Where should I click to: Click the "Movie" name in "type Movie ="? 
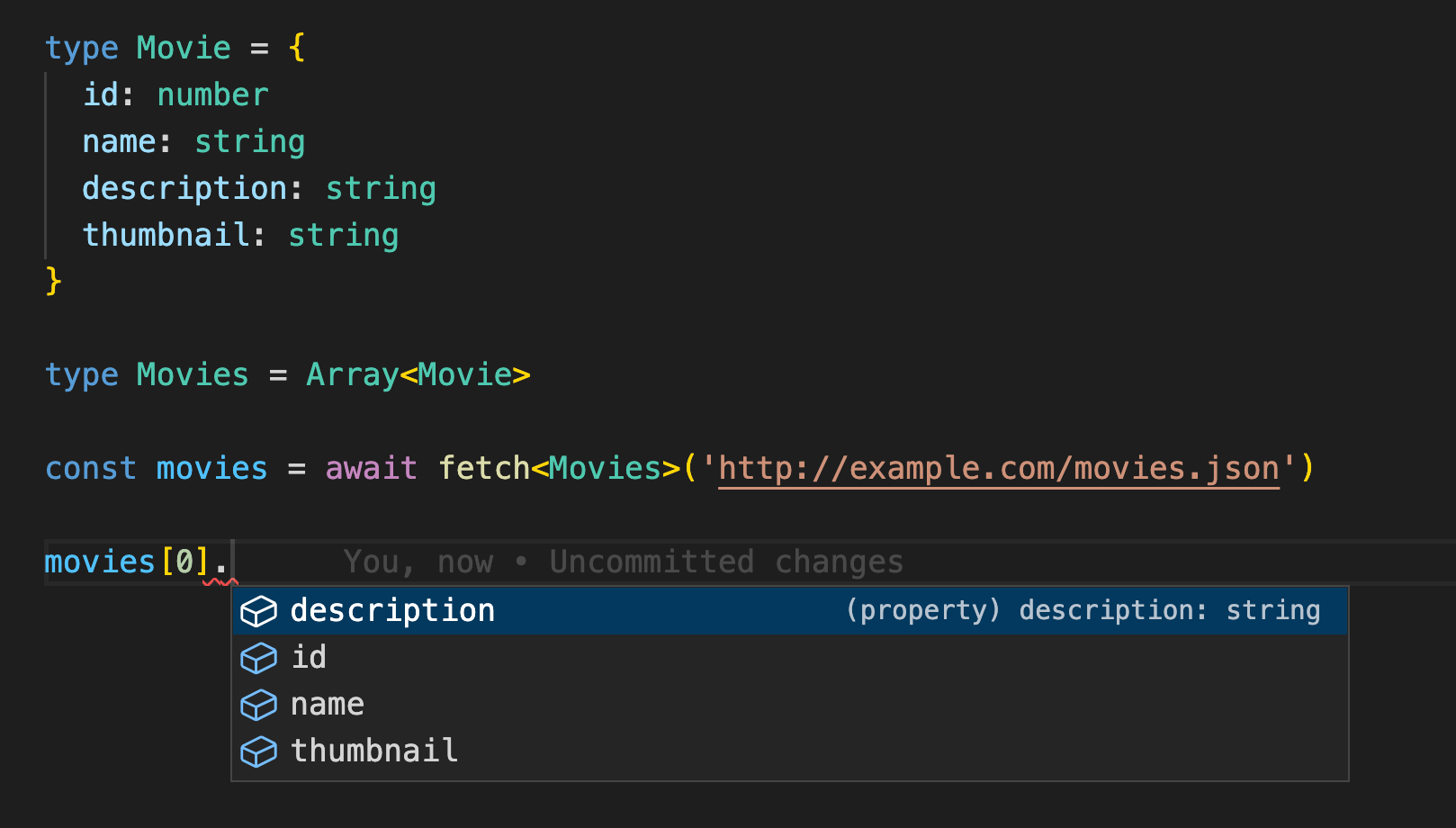pyautogui.click(x=184, y=48)
